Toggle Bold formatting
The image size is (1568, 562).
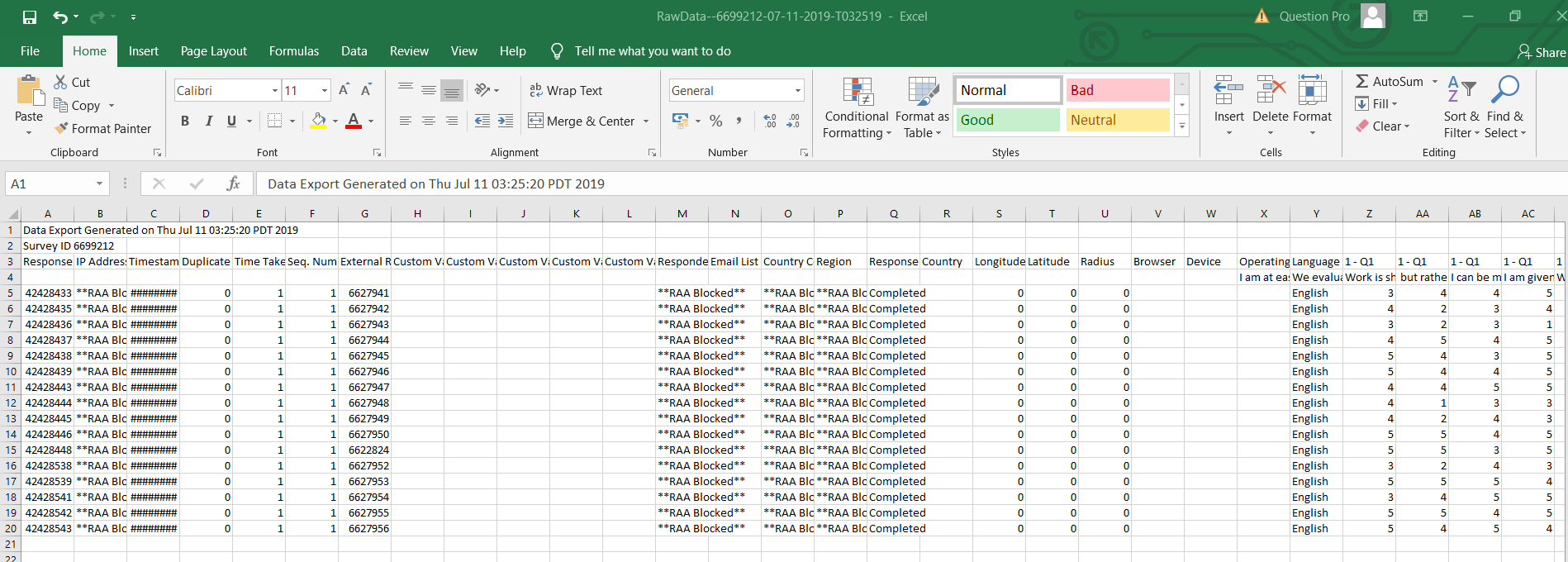pyautogui.click(x=185, y=121)
